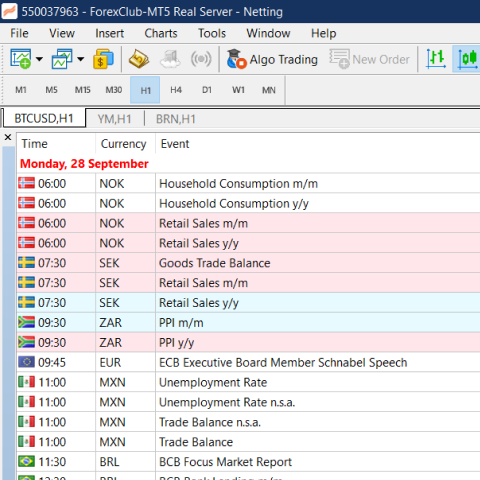
Task: Select the MN timeframe
Action: (269, 90)
